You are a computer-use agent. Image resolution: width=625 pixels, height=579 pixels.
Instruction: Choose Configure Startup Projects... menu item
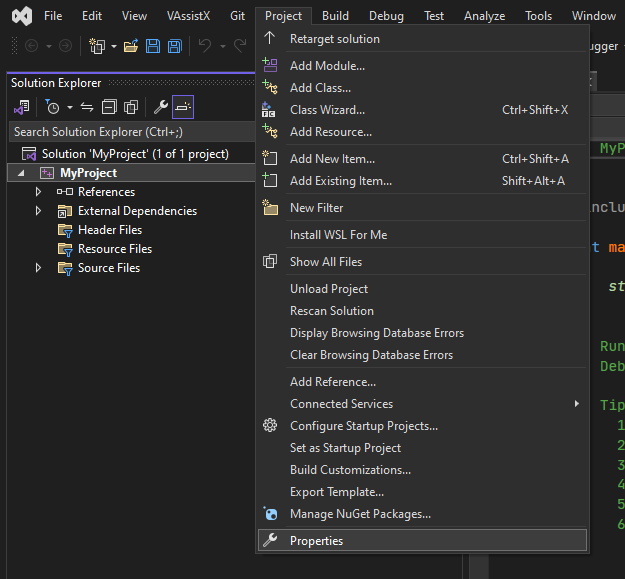tap(423, 426)
